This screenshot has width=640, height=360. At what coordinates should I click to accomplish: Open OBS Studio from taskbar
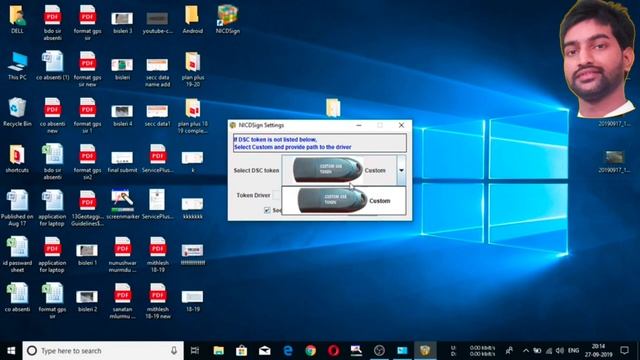[x=379, y=351]
